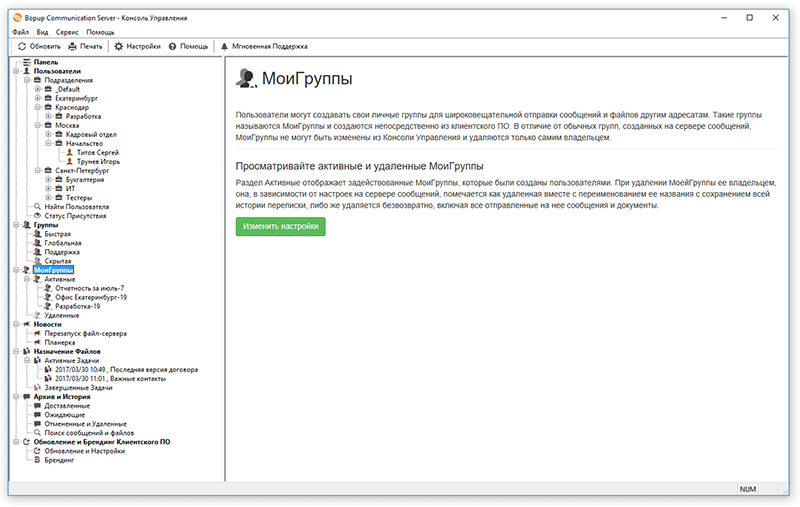The image size is (800, 507).
Task: Click the user icon of Трунев Игорь
Action: [70, 162]
